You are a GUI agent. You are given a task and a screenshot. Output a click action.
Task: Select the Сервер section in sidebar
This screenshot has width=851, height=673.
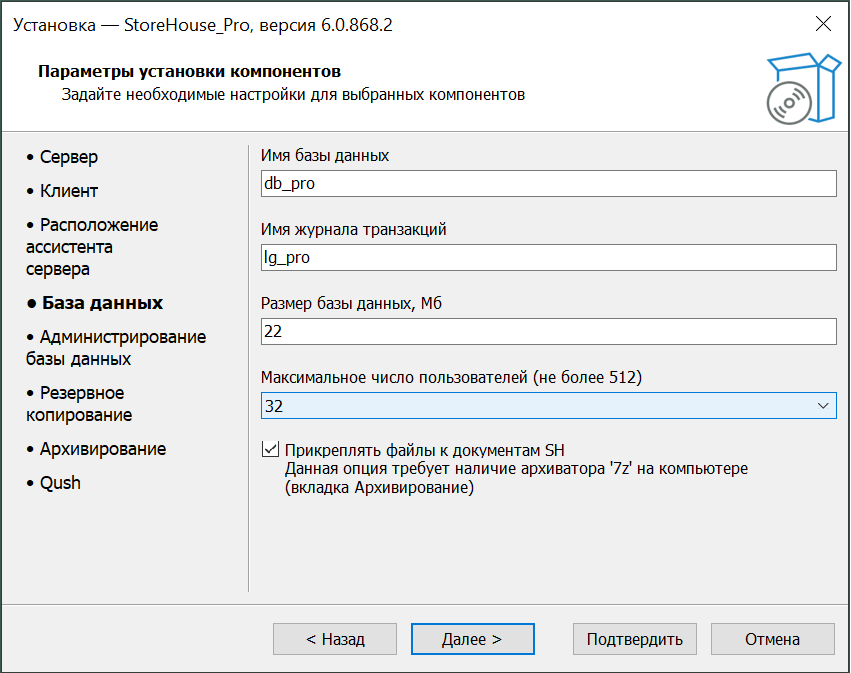tap(68, 157)
